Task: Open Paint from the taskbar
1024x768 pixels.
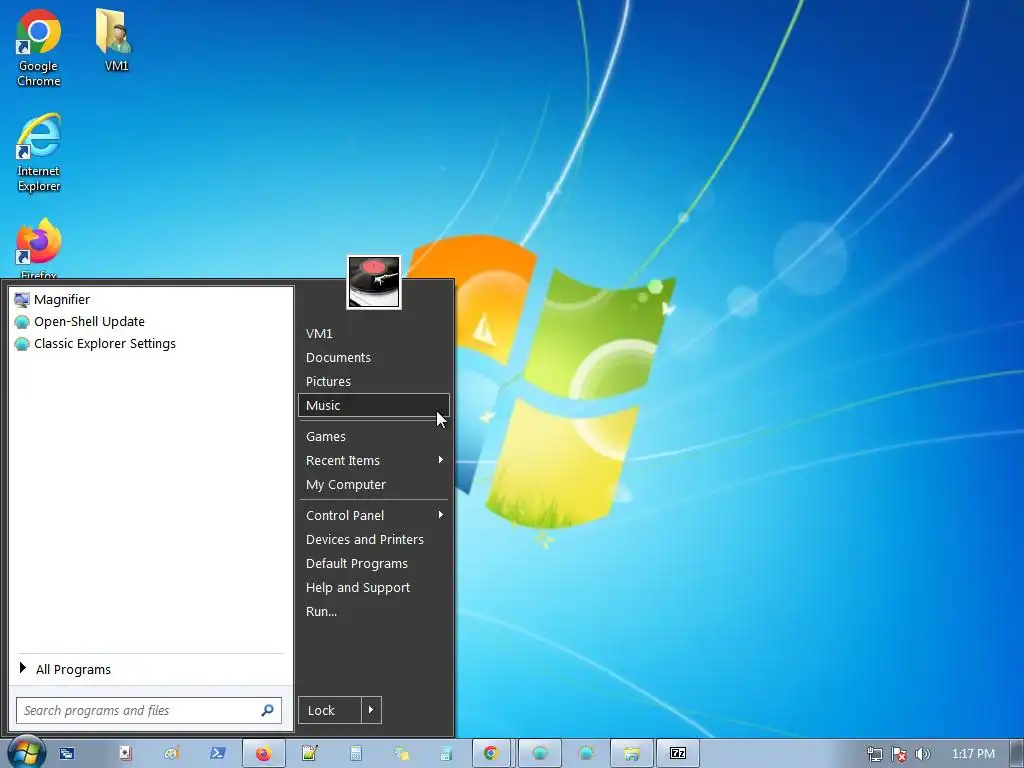Action: 172,754
